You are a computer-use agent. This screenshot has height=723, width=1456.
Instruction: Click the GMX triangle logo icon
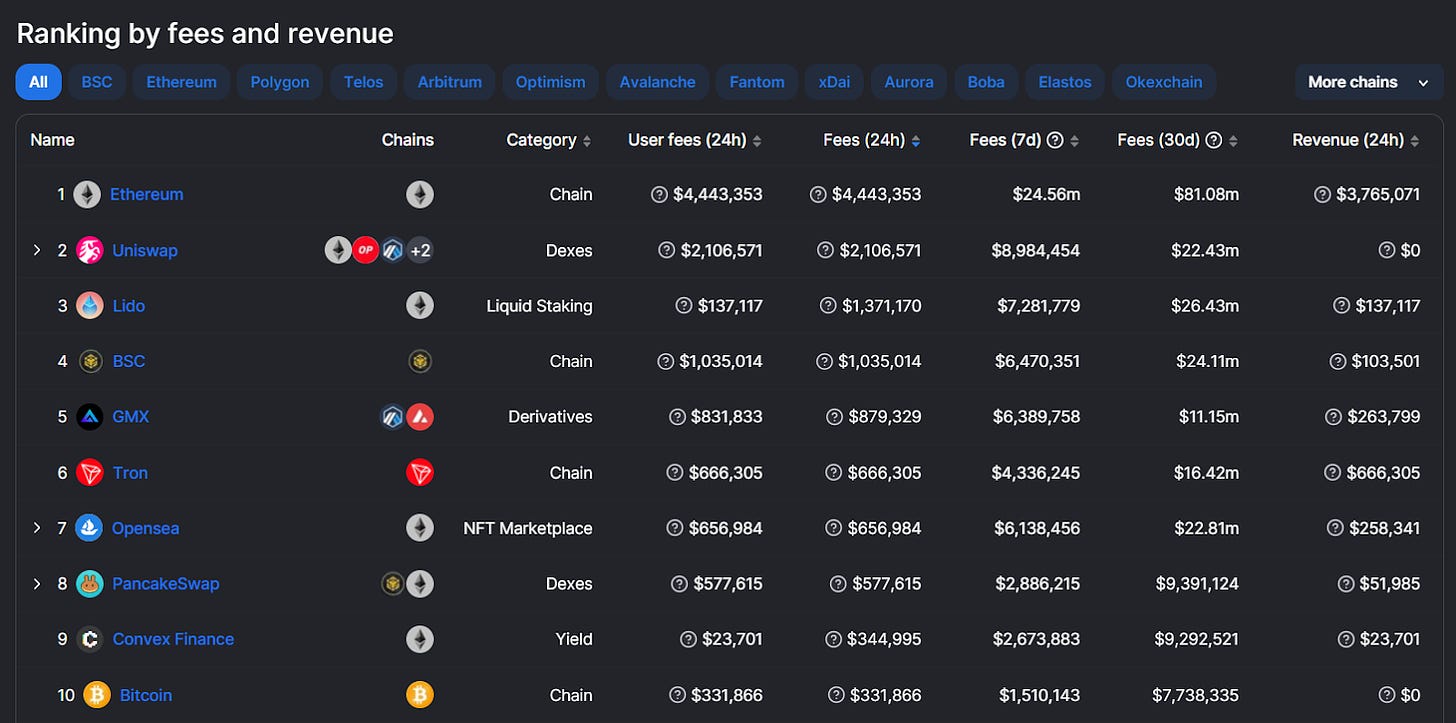pos(90,417)
